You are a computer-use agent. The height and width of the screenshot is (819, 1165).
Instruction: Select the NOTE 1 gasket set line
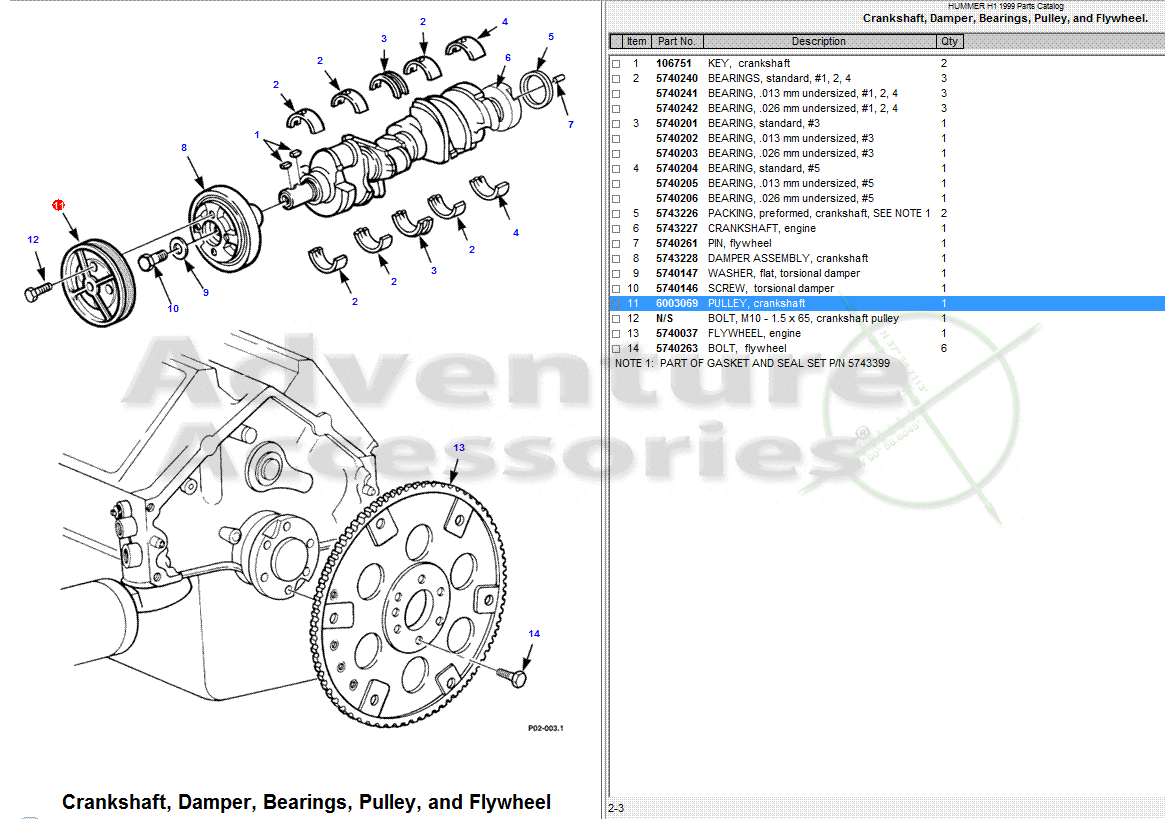pyautogui.click(x=752, y=363)
